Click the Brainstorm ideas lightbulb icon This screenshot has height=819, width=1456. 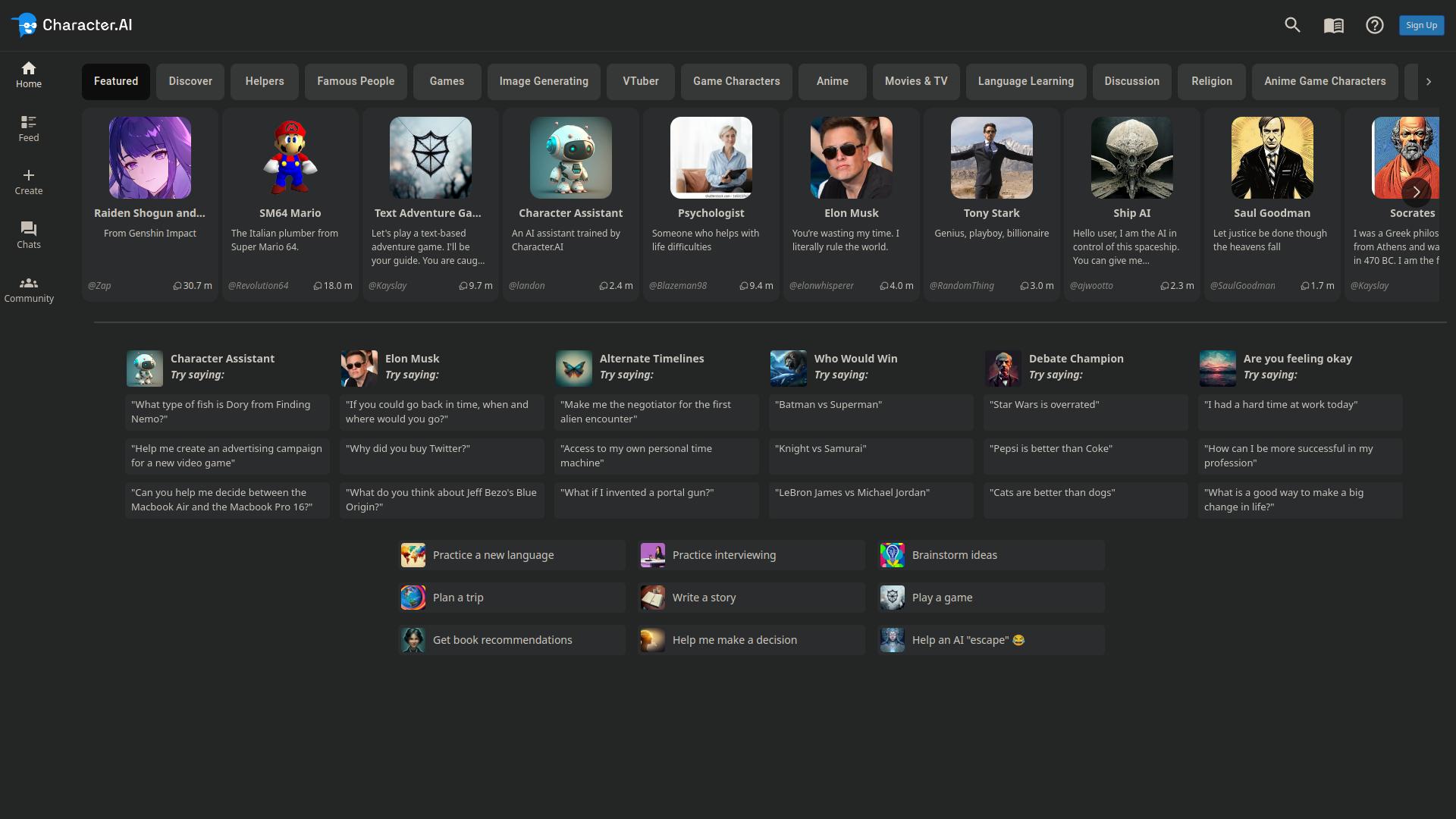pyautogui.click(x=893, y=555)
